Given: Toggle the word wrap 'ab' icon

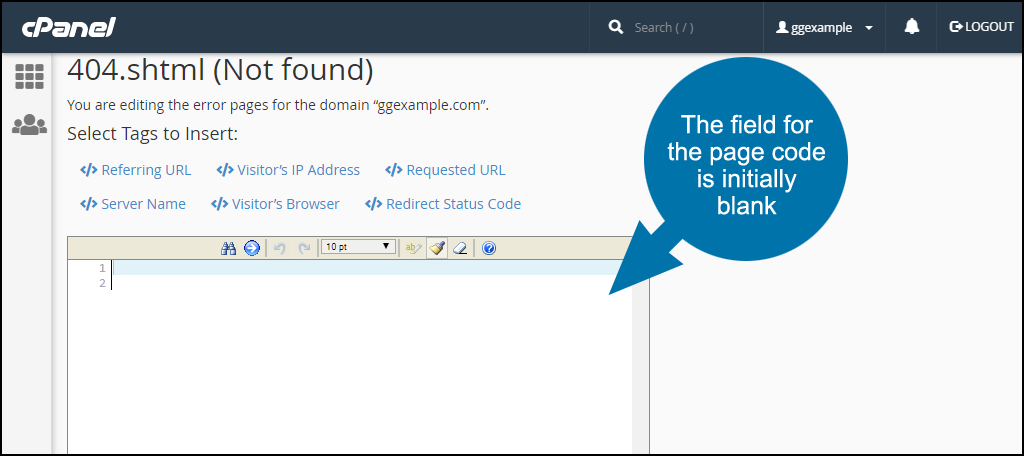Looking at the screenshot, I should coord(412,248).
